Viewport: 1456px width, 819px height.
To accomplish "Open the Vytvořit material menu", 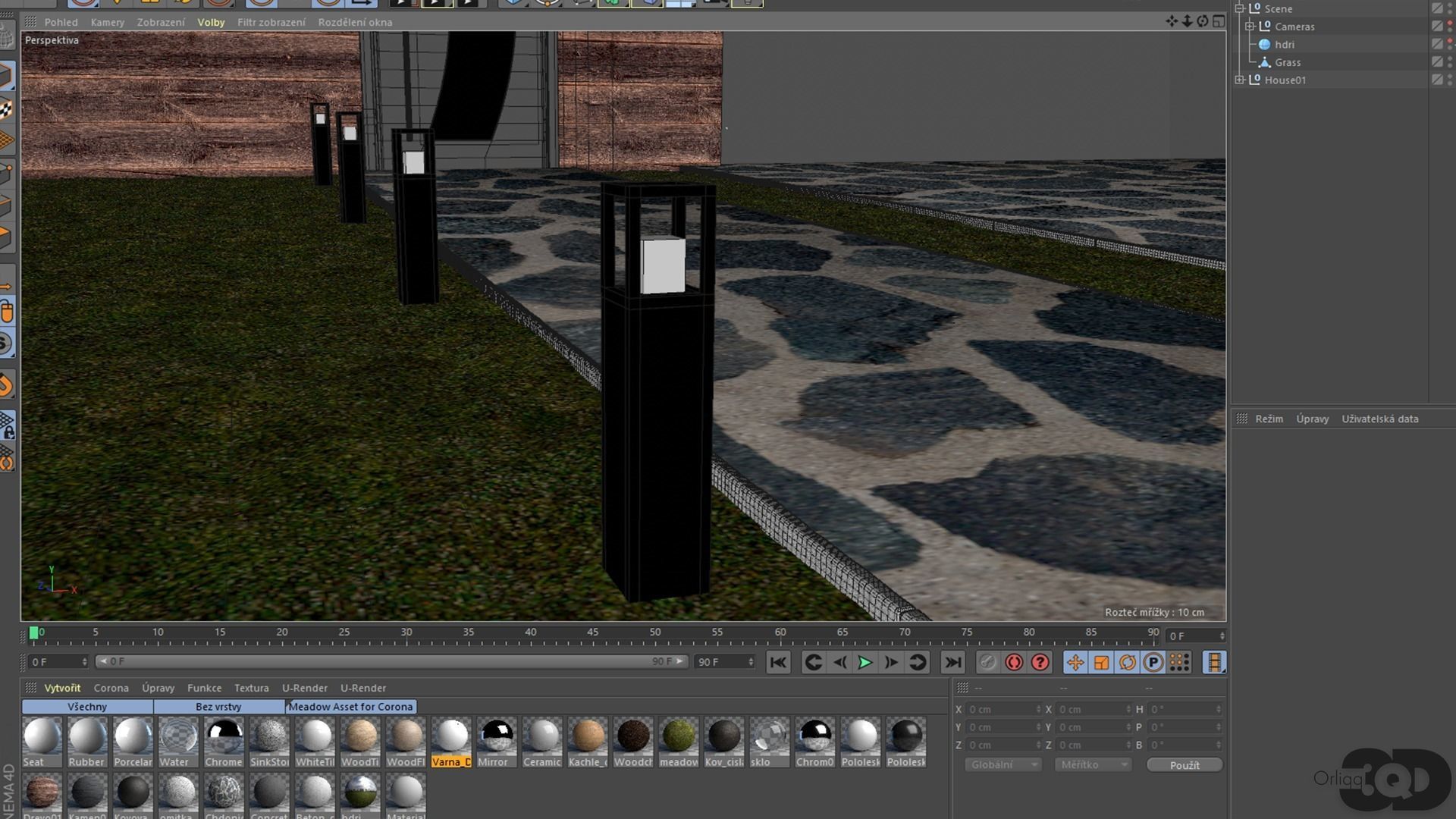I will (62, 688).
